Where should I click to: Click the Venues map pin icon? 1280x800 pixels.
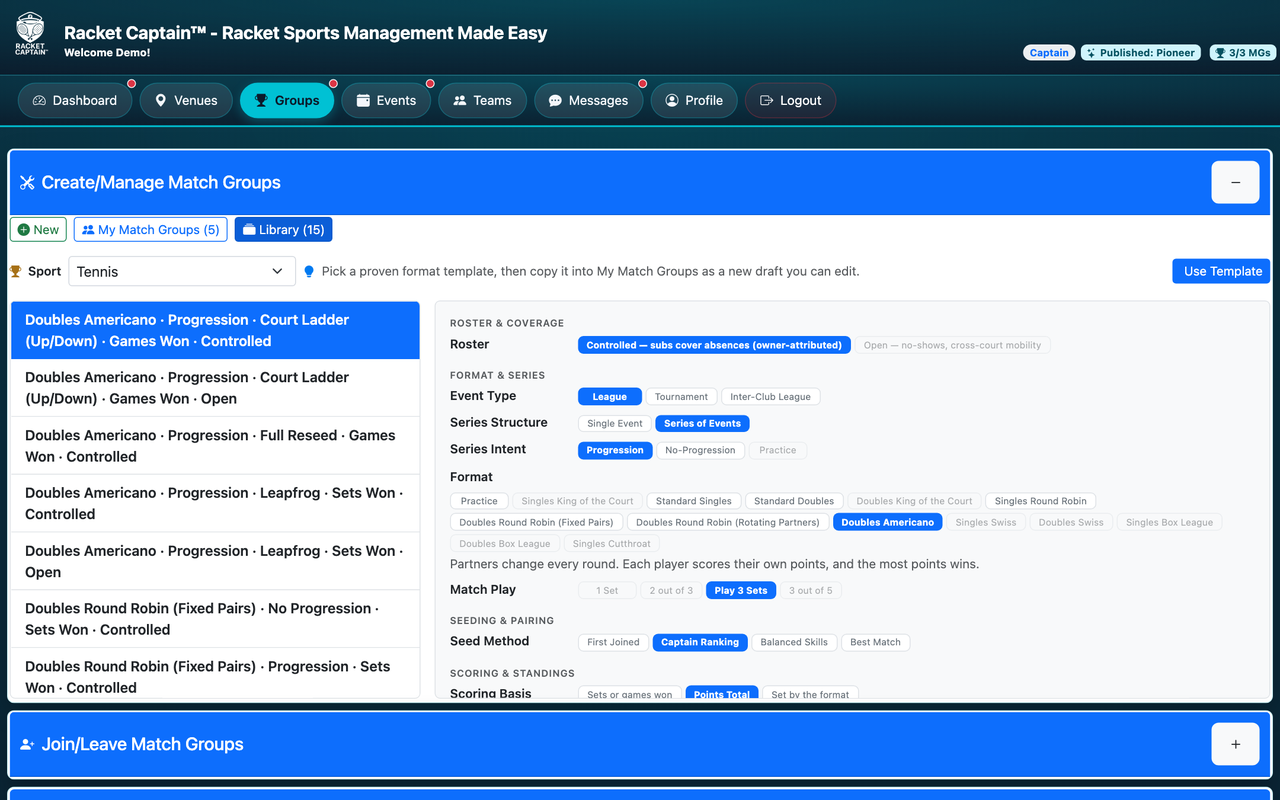[x=160, y=100]
